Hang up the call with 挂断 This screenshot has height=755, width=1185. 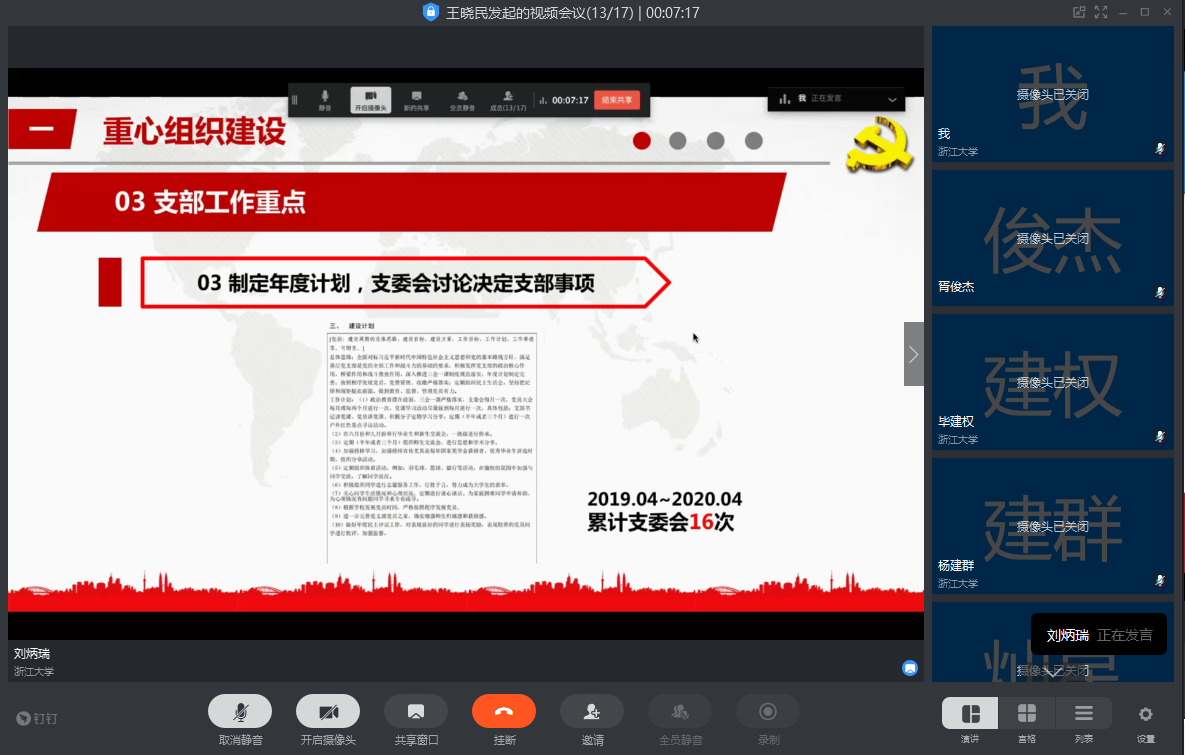504,711
